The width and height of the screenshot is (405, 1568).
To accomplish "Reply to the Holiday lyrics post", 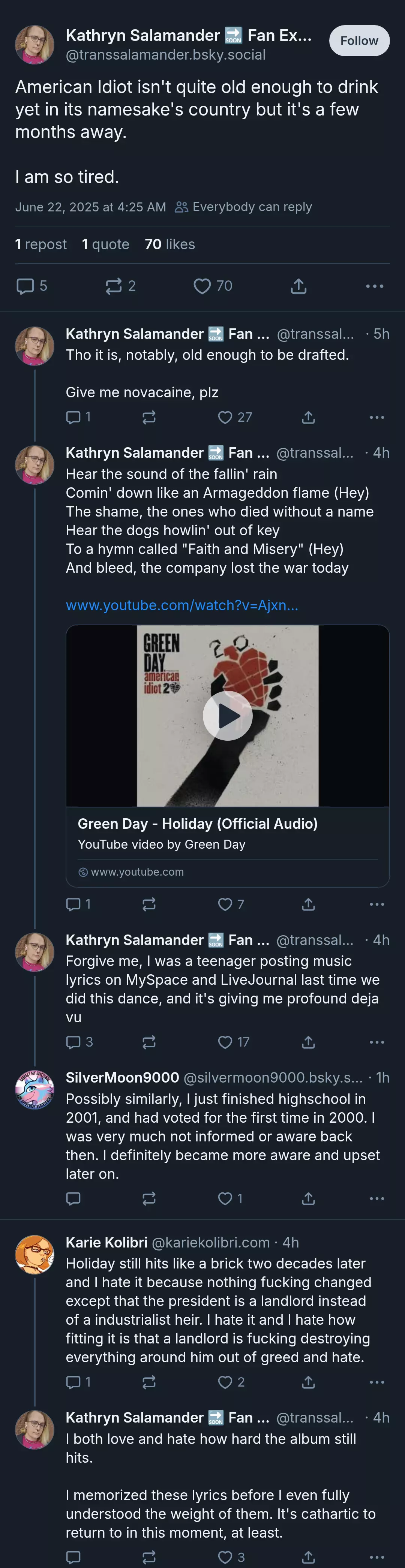I will pos(79,904).
